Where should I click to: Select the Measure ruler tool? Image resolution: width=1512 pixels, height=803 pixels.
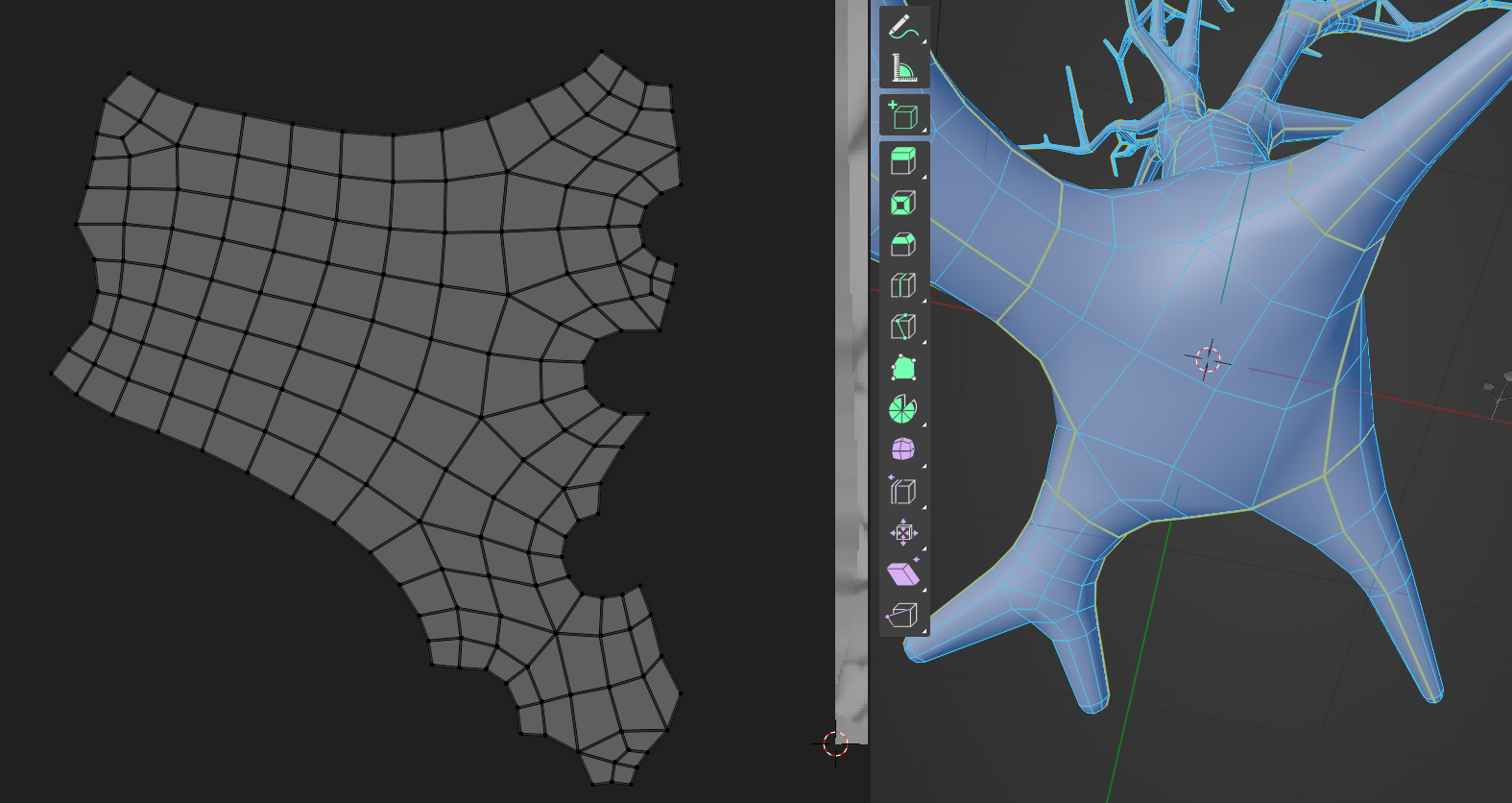coord(903,67)
